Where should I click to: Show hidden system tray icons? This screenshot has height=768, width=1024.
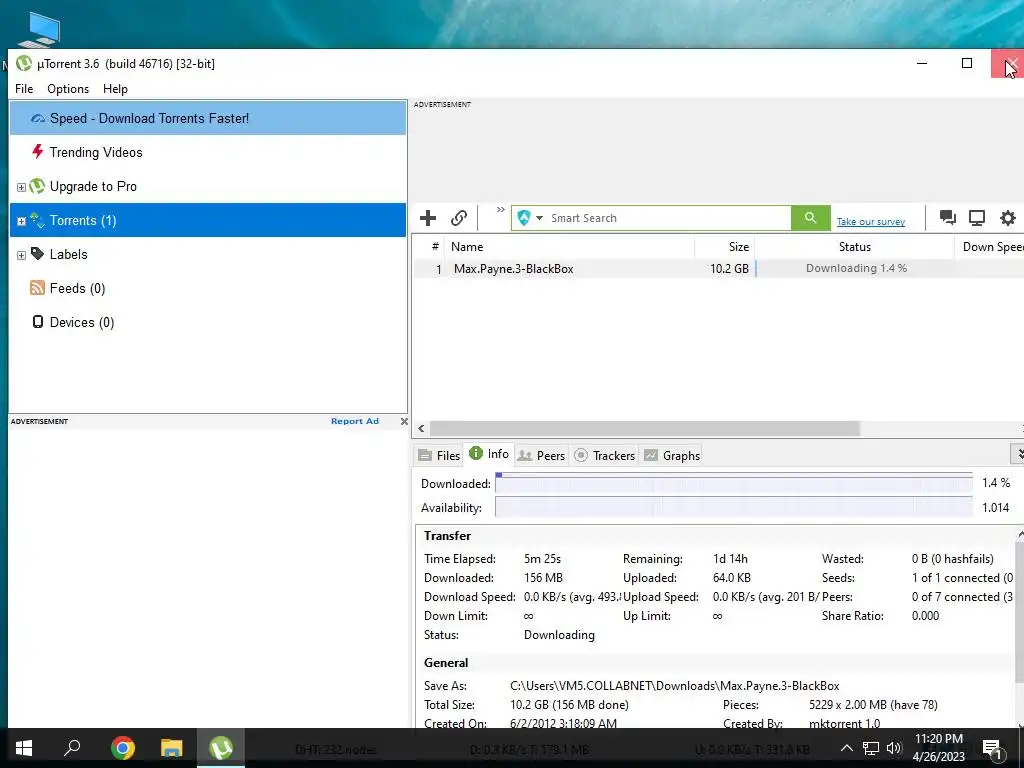[846, 748]
